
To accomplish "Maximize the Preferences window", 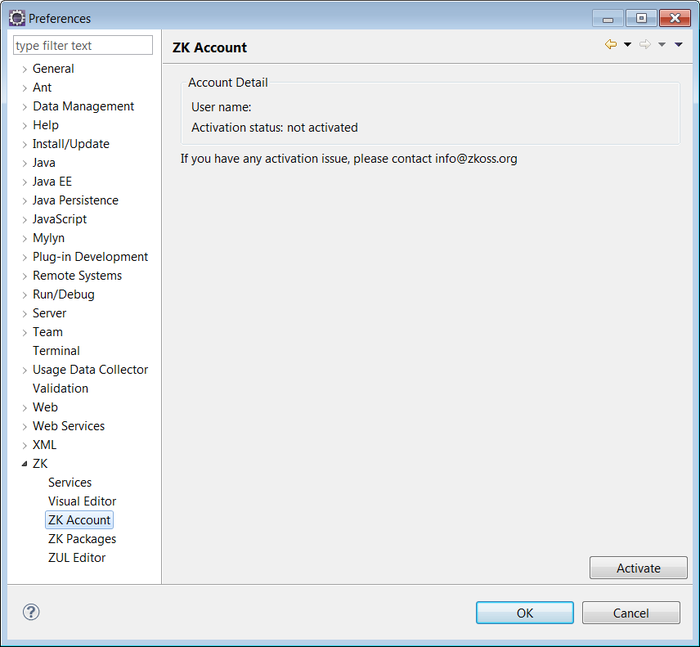I will (641, 18).
